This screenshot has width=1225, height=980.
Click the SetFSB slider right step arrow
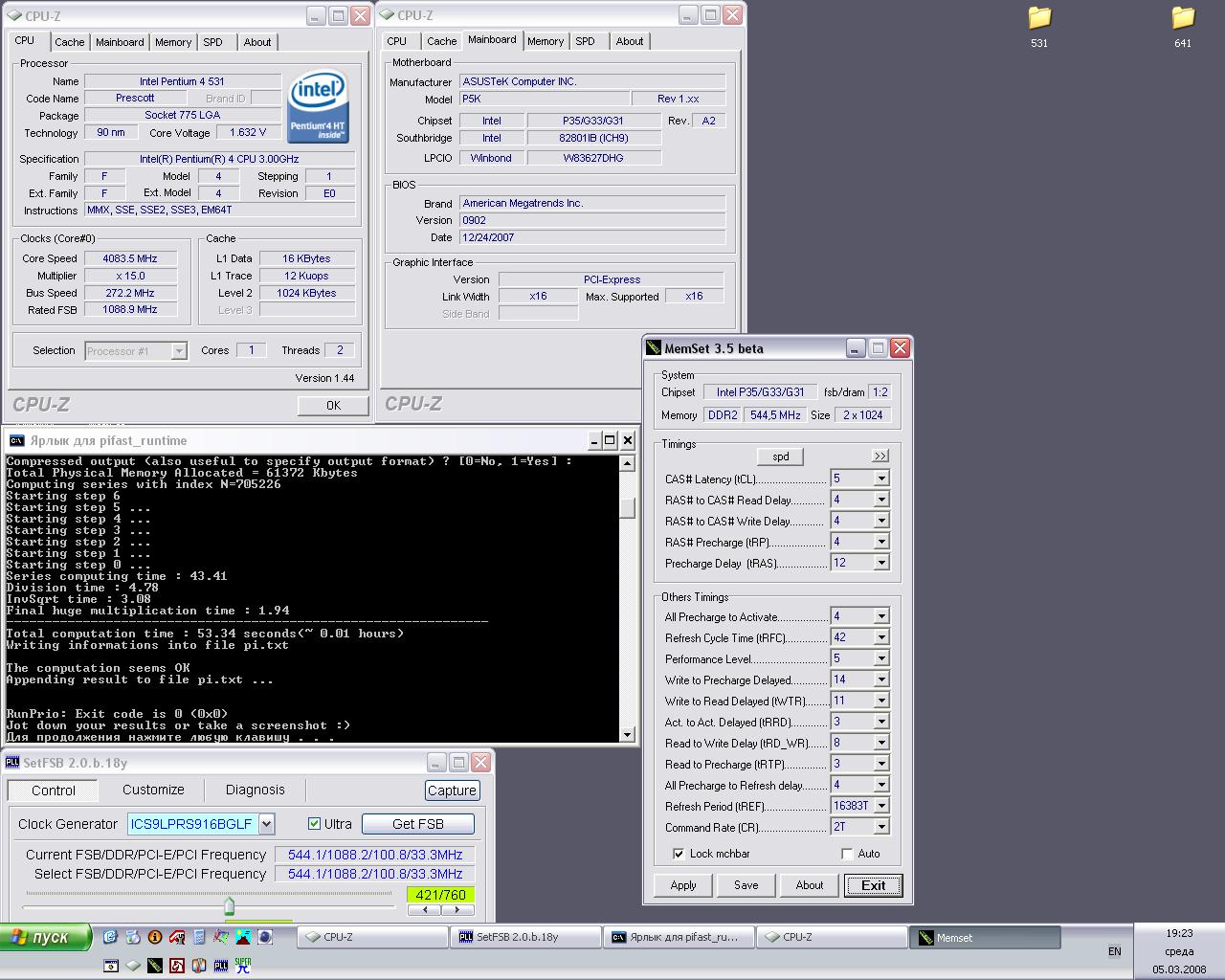pyautogui.click(x=456, y=910)
